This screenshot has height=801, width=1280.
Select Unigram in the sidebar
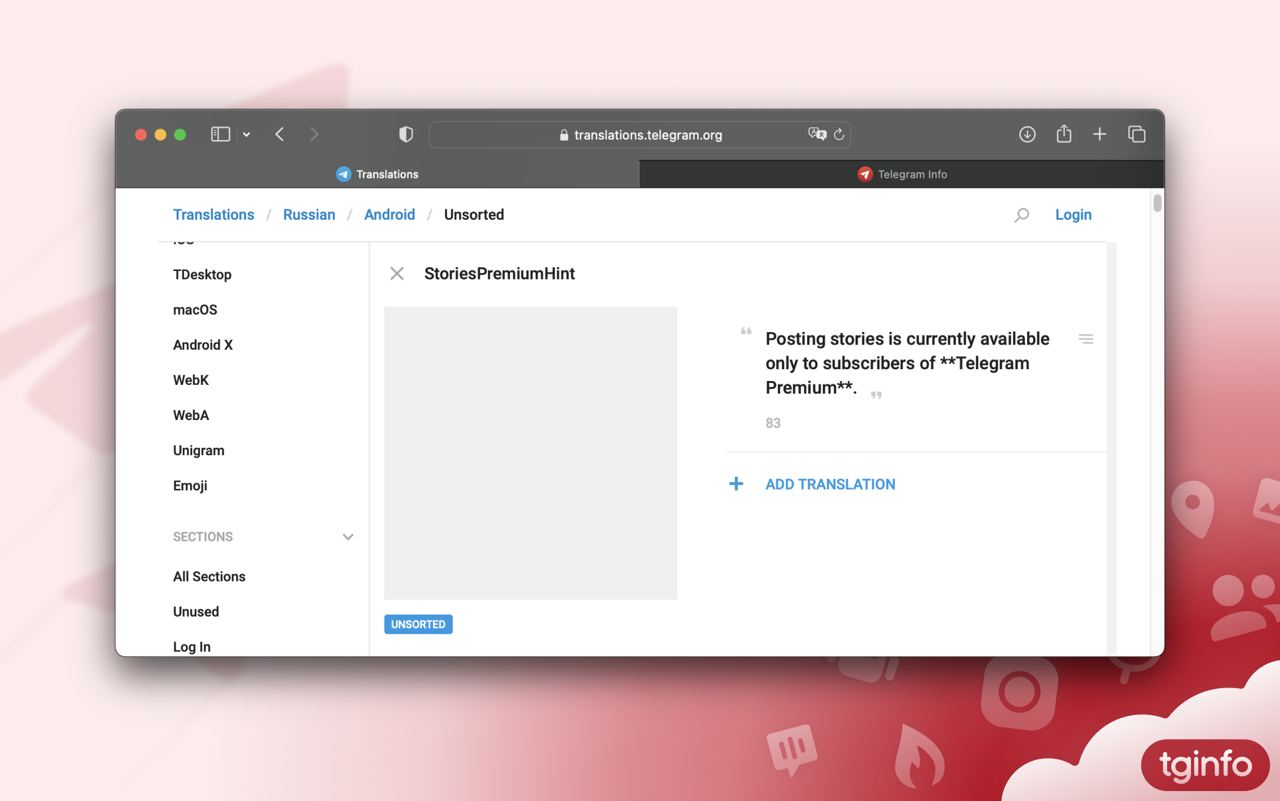[x=199, y=450]
